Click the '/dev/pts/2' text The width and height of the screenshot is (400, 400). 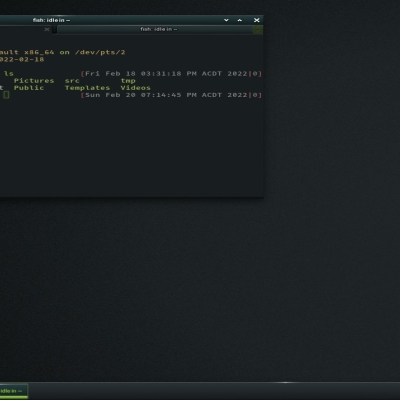(x=100, y=52)
